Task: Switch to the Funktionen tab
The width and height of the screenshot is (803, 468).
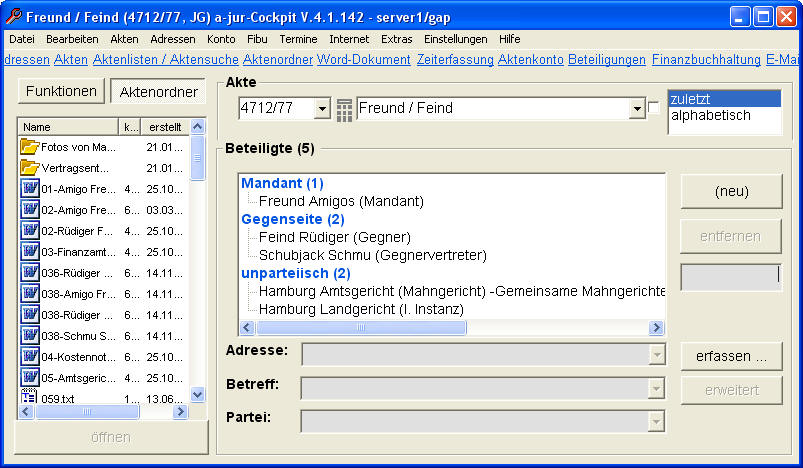Action: tap(61, 91)
